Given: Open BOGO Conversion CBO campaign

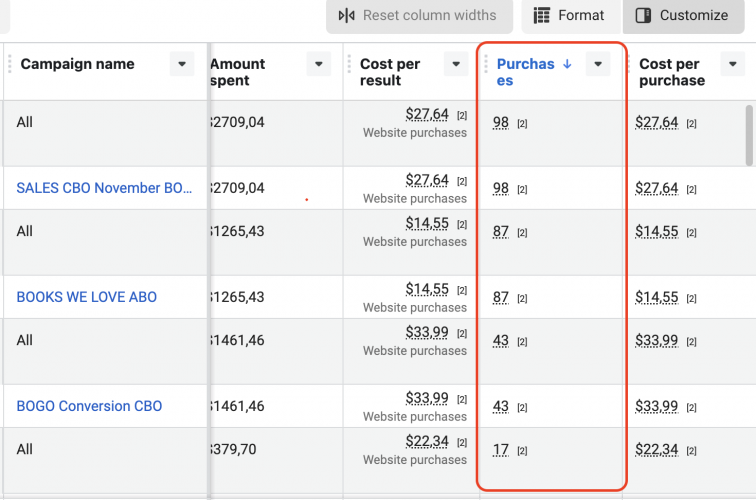Looking at the screenshot, I should (89, 406).
